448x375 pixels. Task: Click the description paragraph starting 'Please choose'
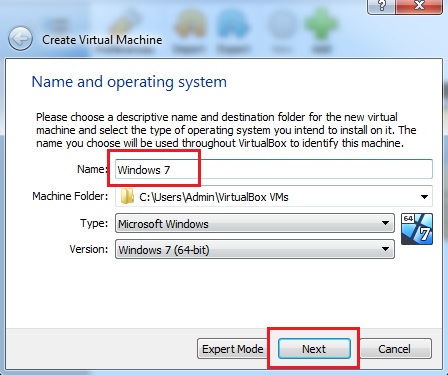tap(226, 130)
